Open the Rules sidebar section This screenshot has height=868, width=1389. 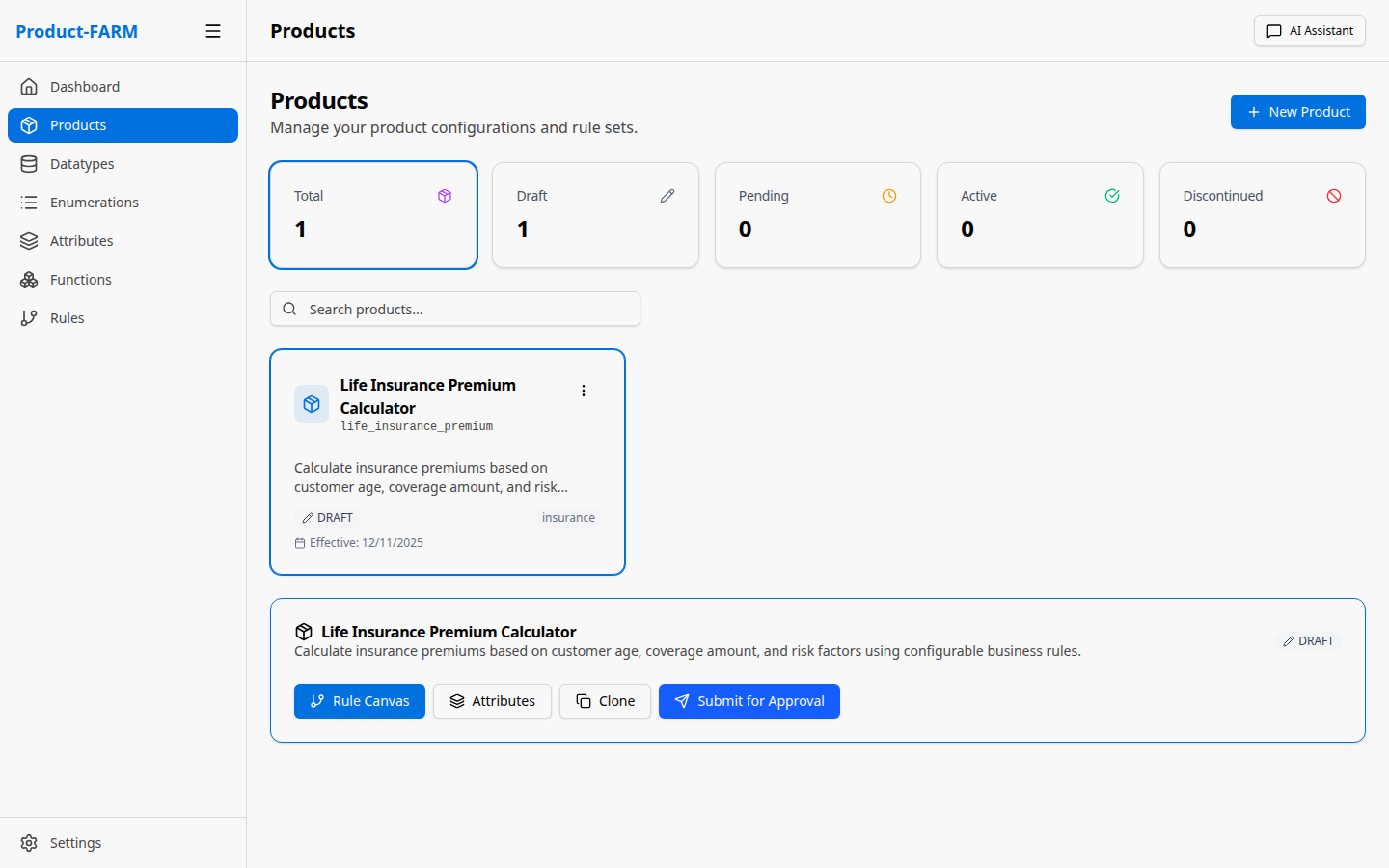pos(68,318)
